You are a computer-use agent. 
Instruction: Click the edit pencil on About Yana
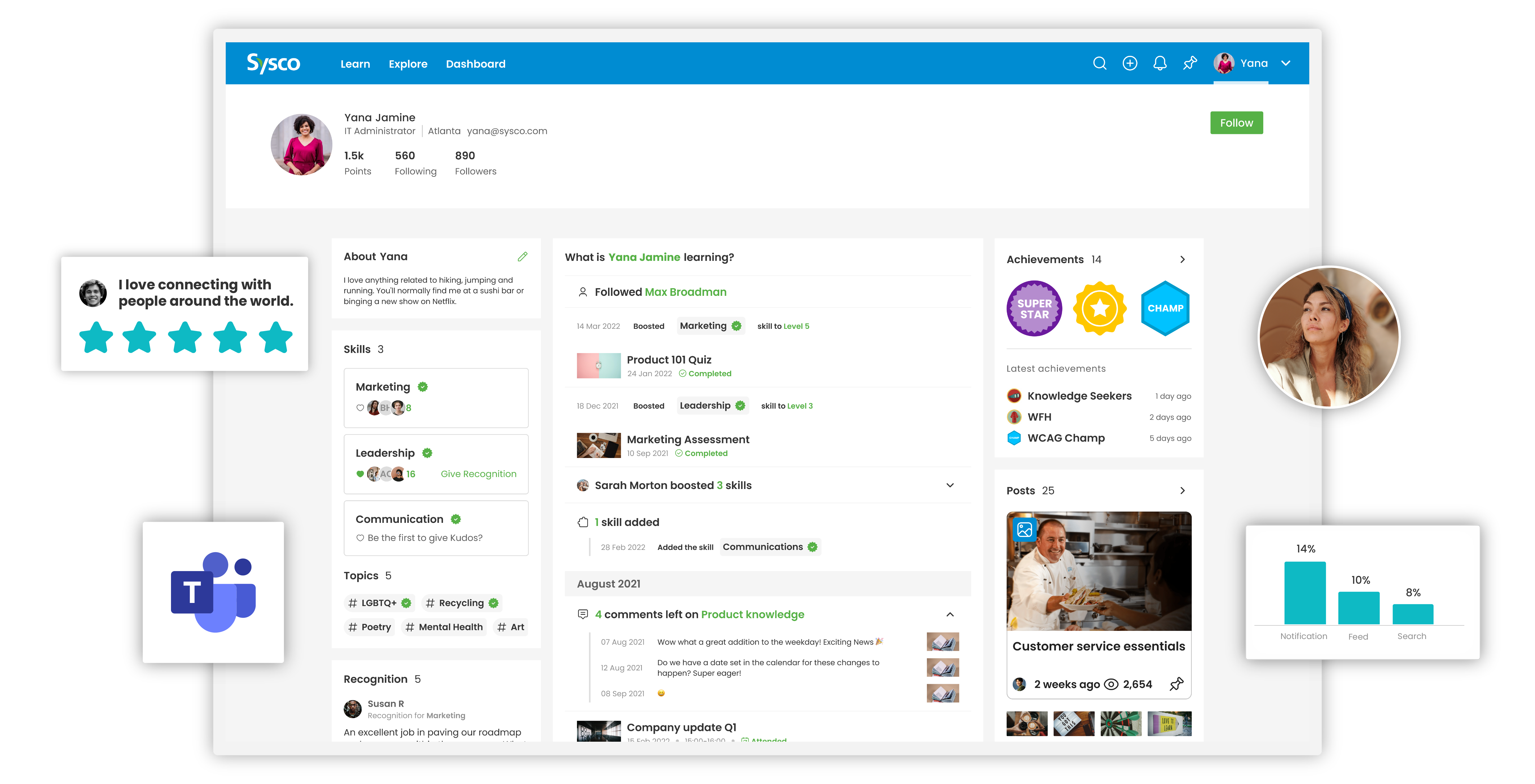(523, 256)
